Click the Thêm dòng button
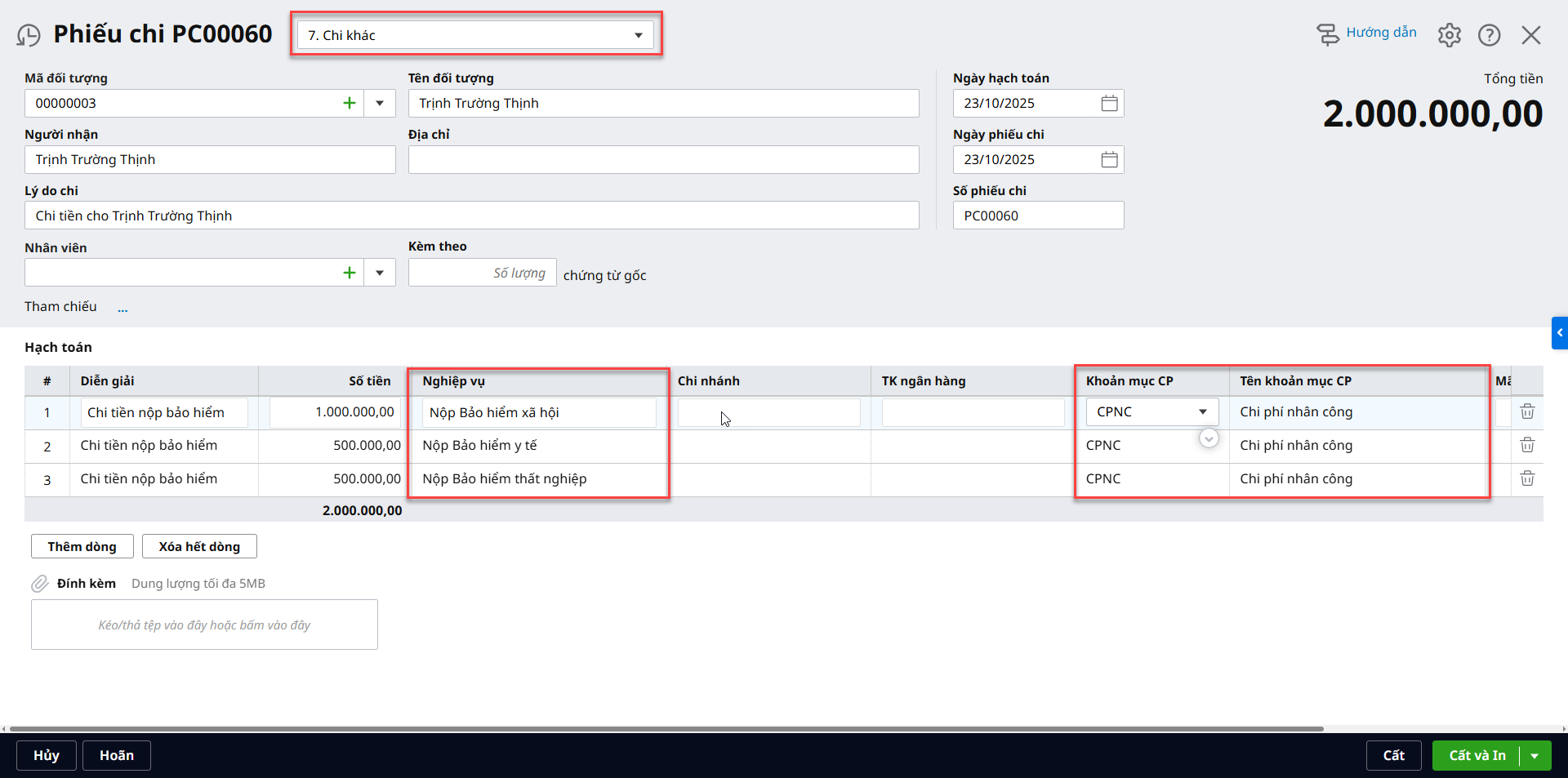Image resolution: width=1568 pixels, height=778 pixels. [x=82, y=546]
